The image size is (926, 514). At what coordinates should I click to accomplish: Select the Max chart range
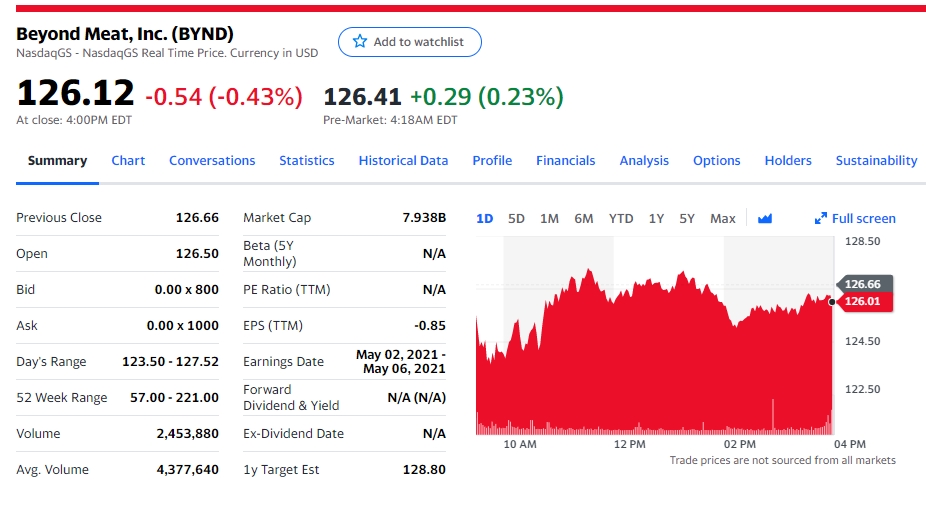723,219
